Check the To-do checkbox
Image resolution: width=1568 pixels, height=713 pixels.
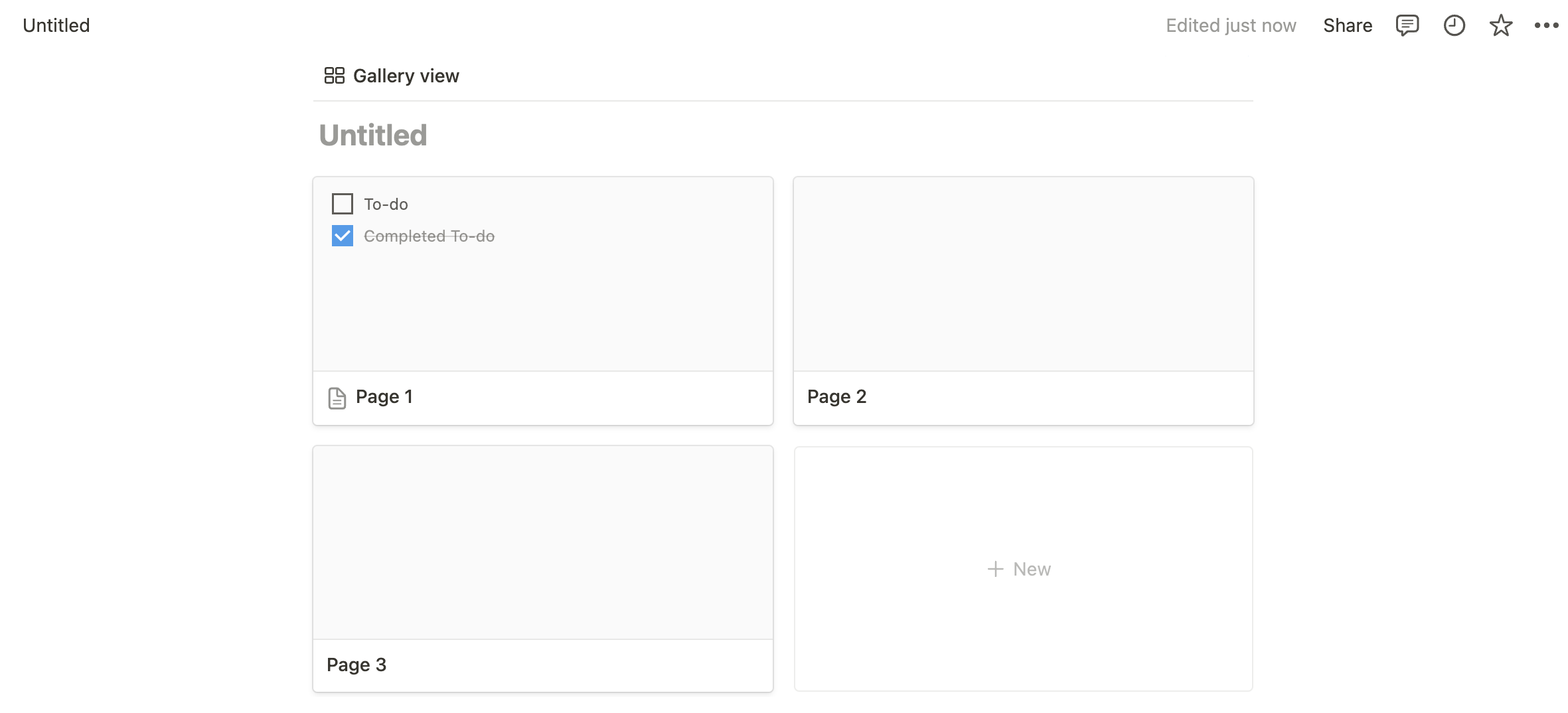[x=342, y=204]
